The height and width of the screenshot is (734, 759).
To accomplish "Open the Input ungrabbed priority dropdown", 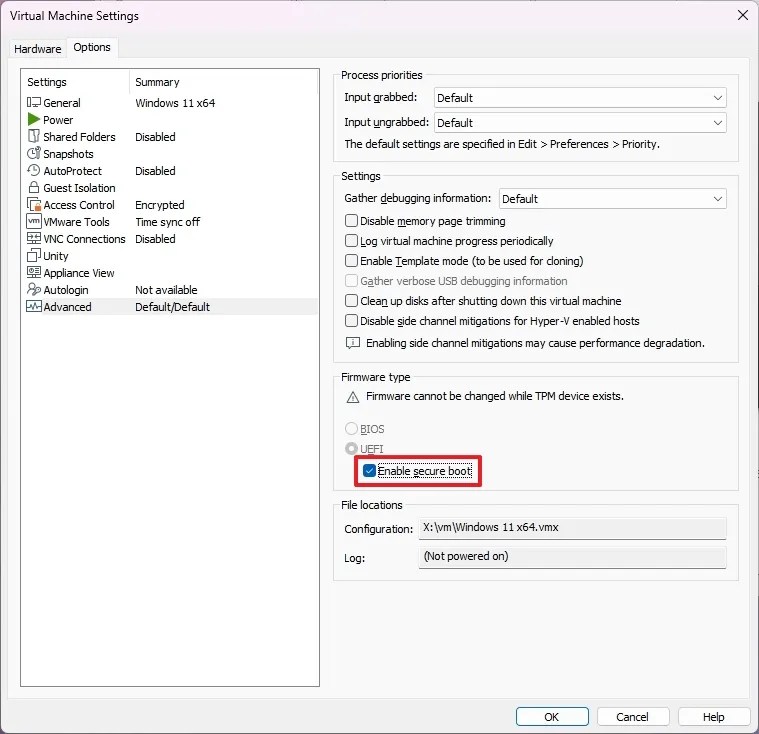I will [x=580, y=123].
